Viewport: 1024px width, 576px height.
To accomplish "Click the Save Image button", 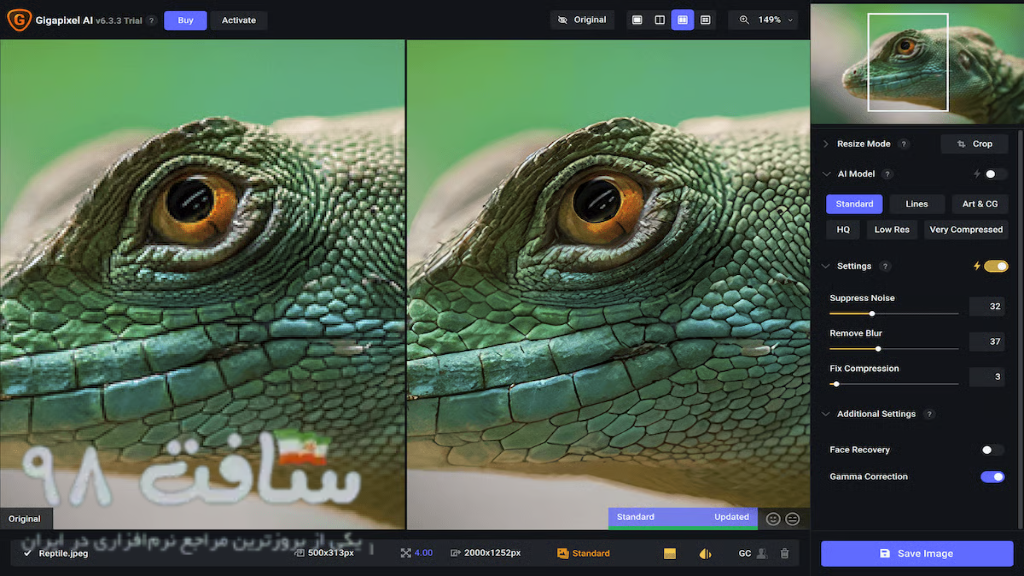I will (917, 553).
